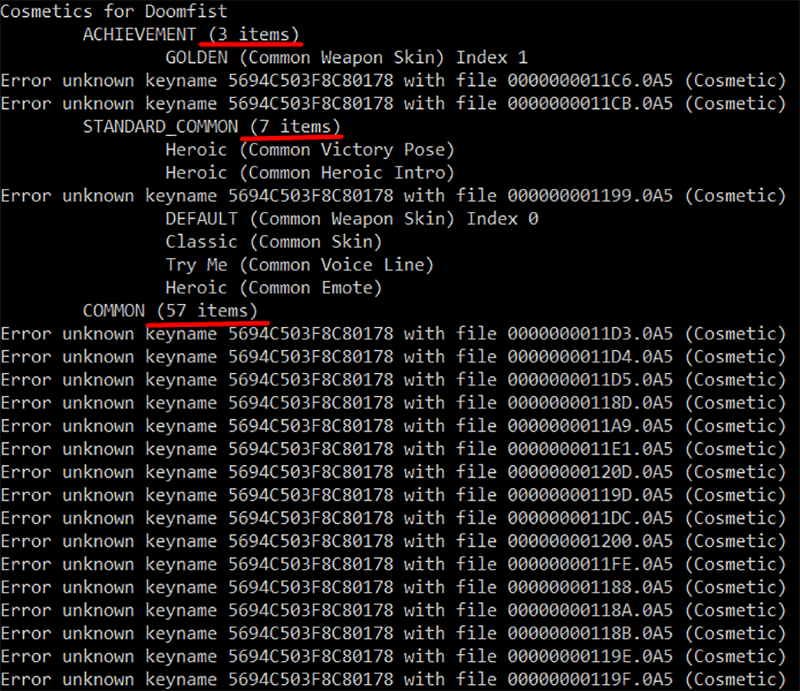800x691 pixels.
Task: Click the error line with file 000000001199.0A5
Action: point(393,196)
